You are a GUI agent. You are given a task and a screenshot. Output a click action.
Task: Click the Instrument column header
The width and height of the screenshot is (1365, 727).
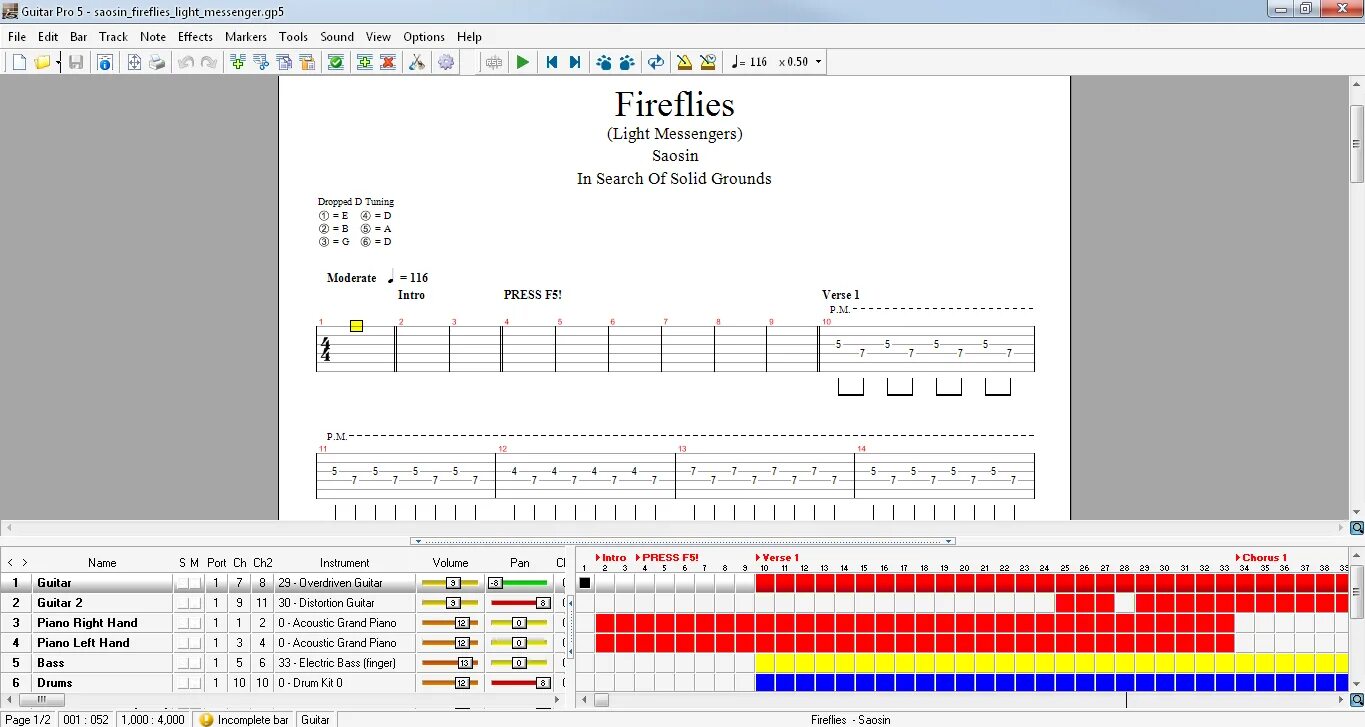point(345,563)
